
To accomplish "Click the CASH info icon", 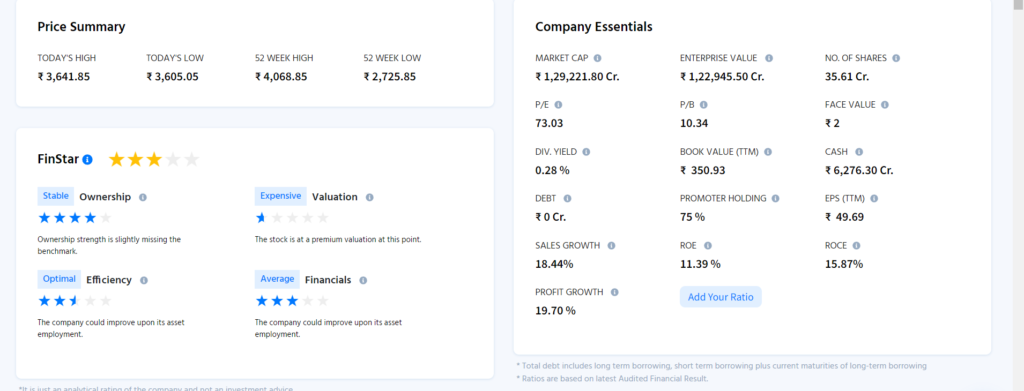I will click(859, 151).
